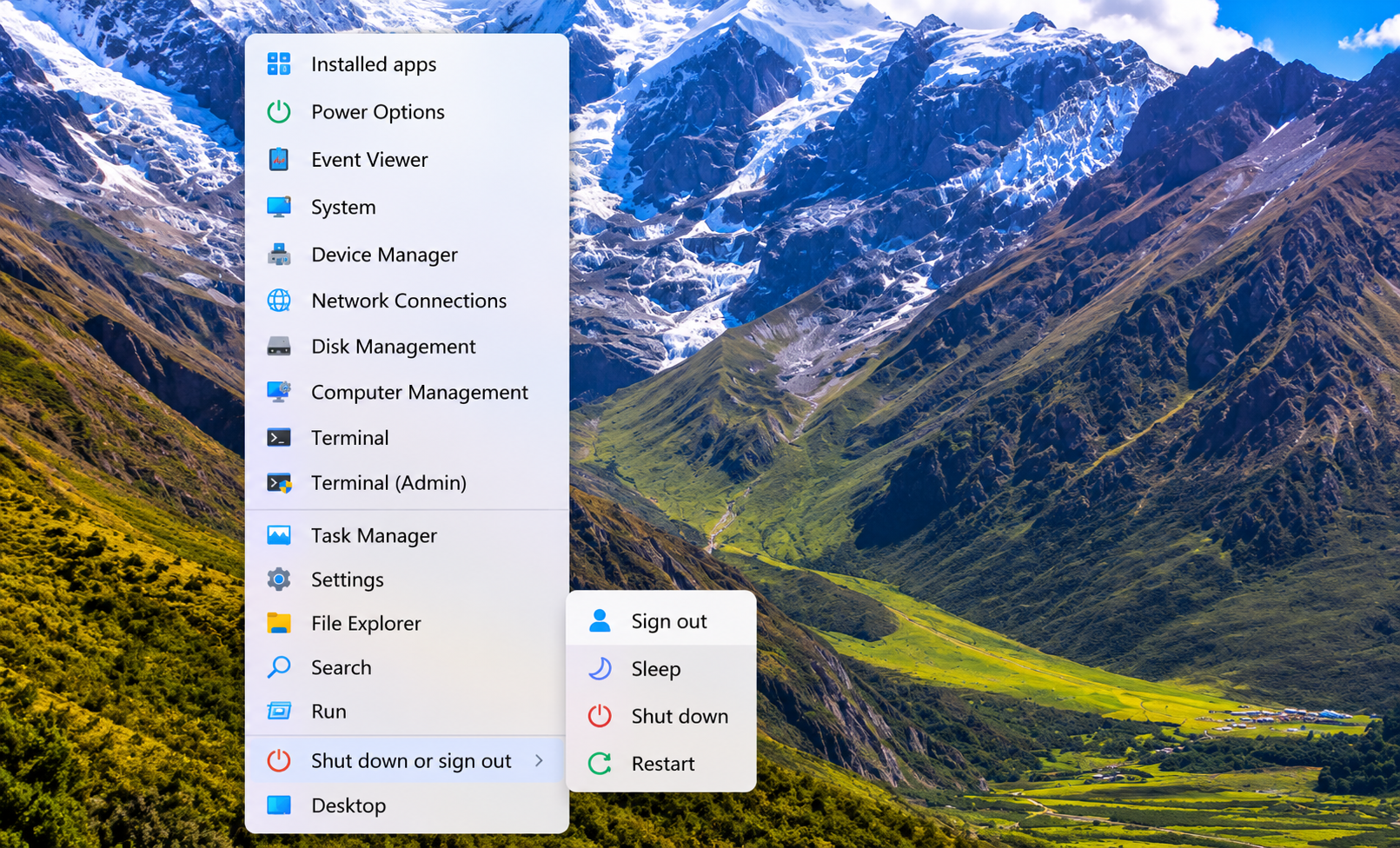The height and width of the screenshot is (848, 1400).
Task: Open Settings from the menu
Action: click(x=407, y=579)
